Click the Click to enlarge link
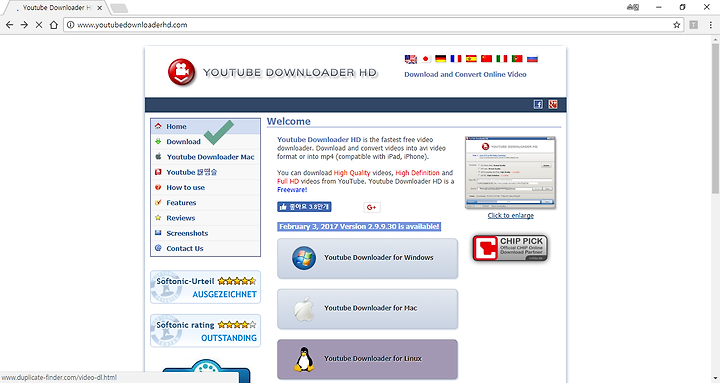The height and width of the screenshot is (383, 720). (511, 215)
